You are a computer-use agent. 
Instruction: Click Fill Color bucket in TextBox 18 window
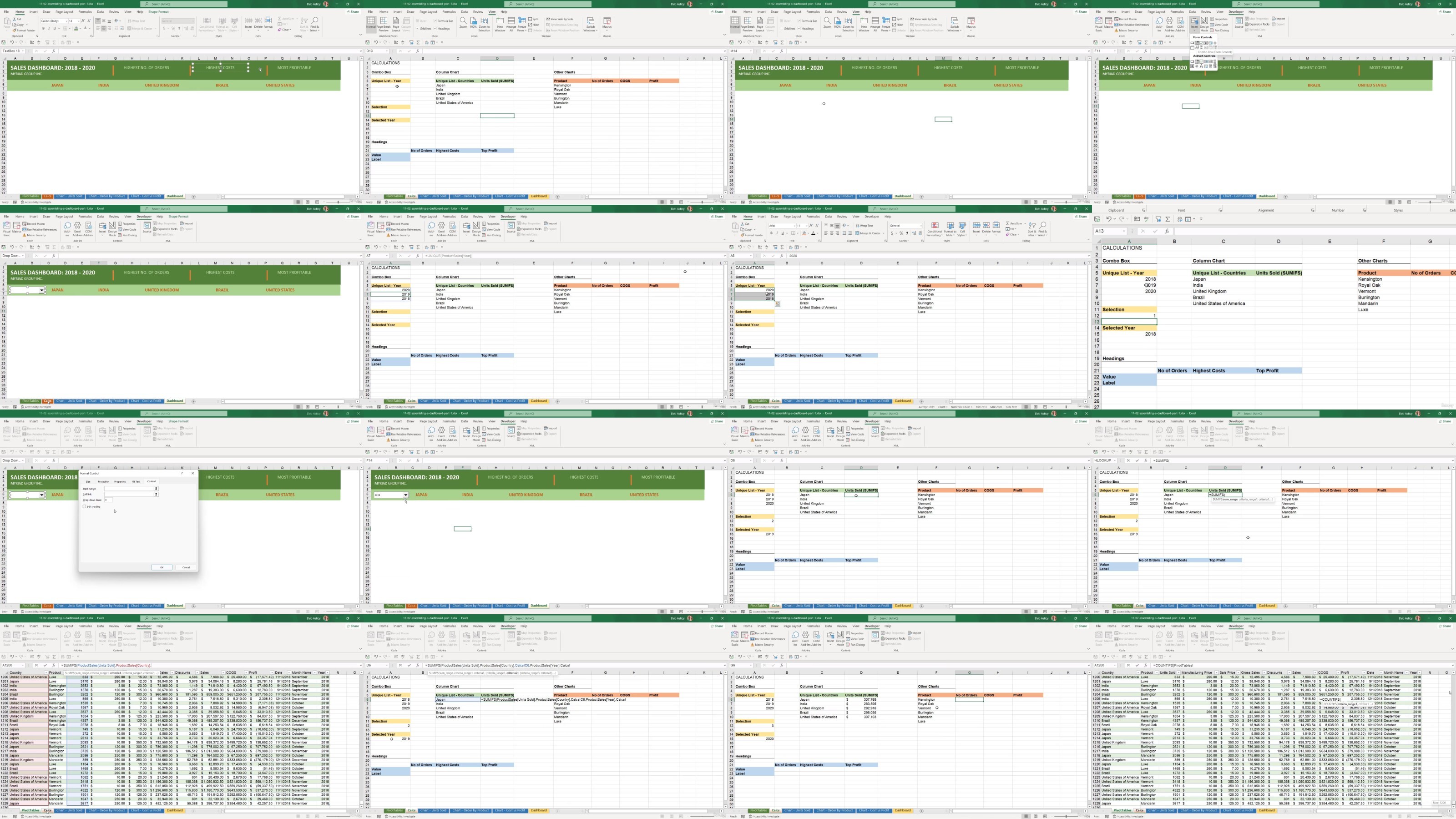(76, 28)
